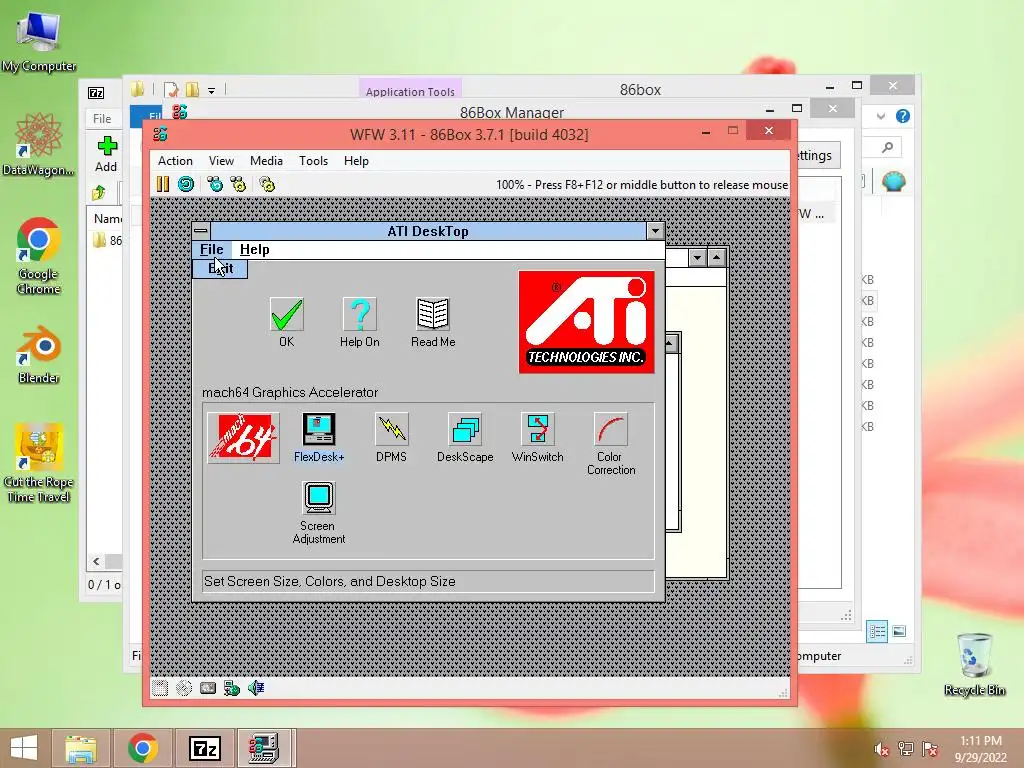Open the 86Box Media menu

click(x=266, y=161)
